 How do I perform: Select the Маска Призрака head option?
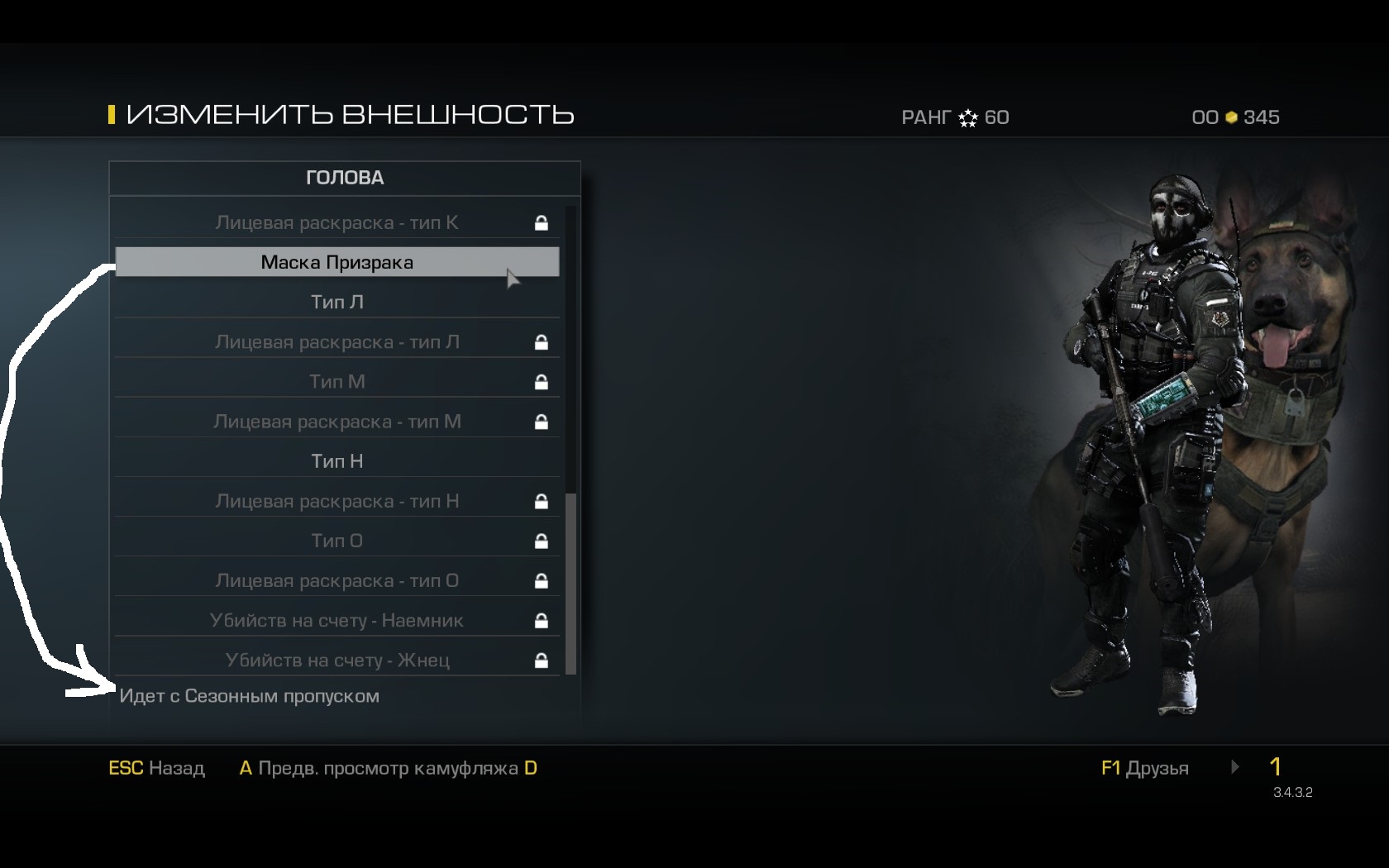pyautogui.click(x=337, y=262)
